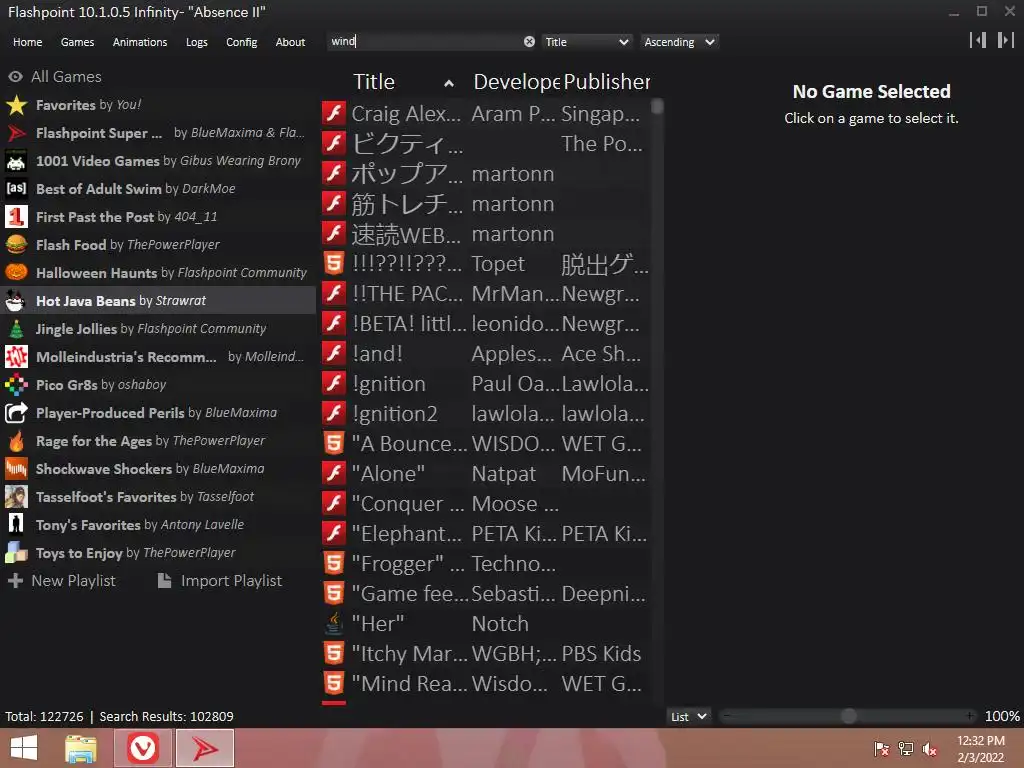Open the Title sort-by dropdown
The height and width of the screenshot is (768, 1024).
click(x=586, y=42)
